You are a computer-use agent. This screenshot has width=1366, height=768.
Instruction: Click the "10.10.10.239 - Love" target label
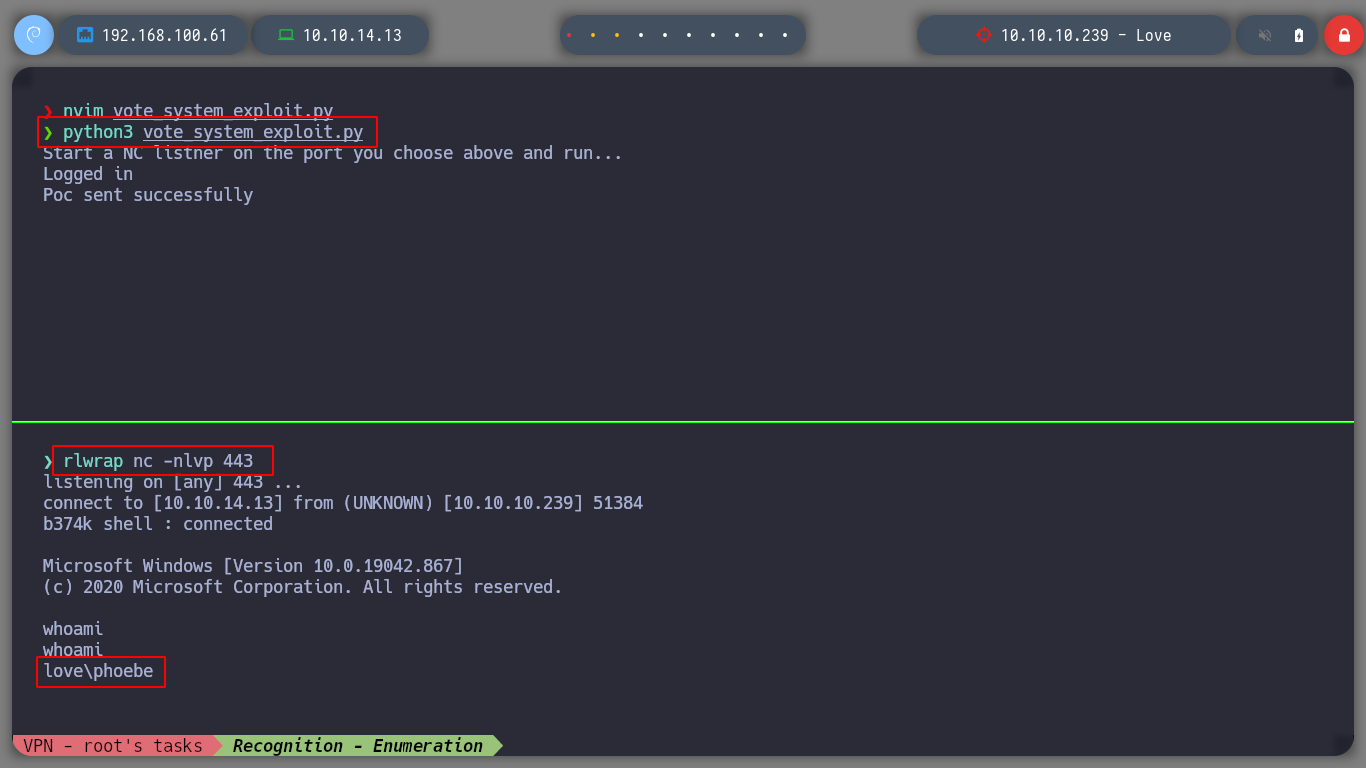click(x=1086, y=35)
